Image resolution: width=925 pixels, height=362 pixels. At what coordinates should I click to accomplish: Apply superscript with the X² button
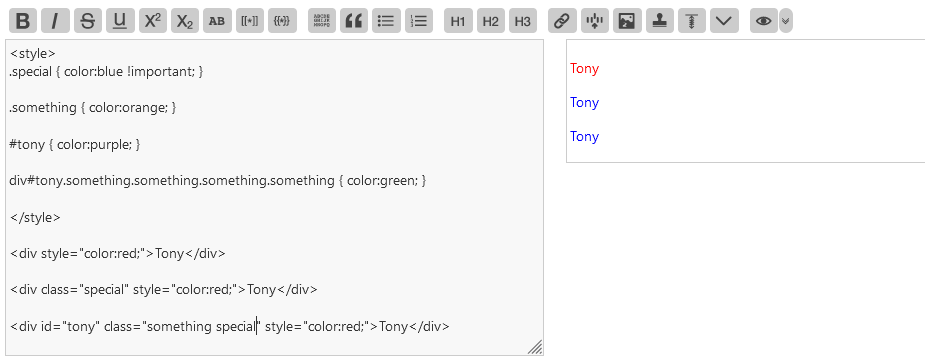pyautogui.click(x=152, y=21)
